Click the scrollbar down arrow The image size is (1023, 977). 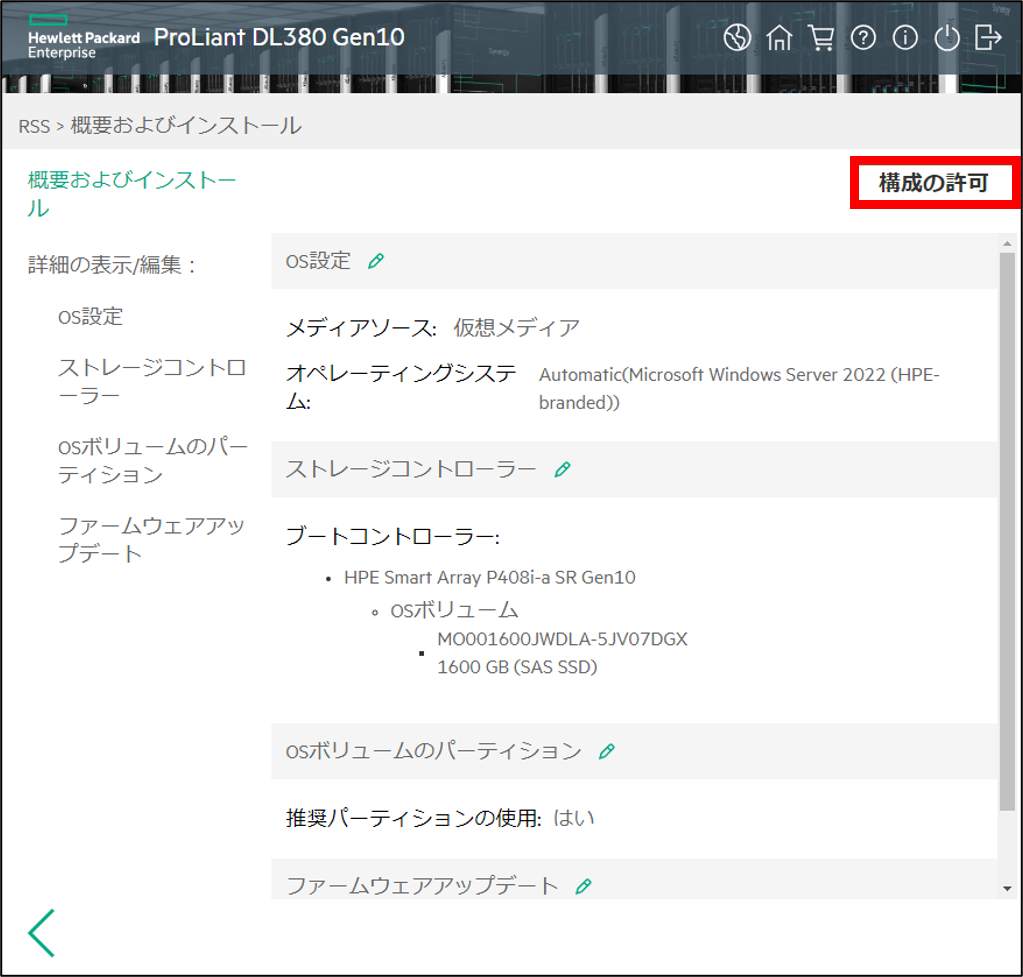(1007, 888)
